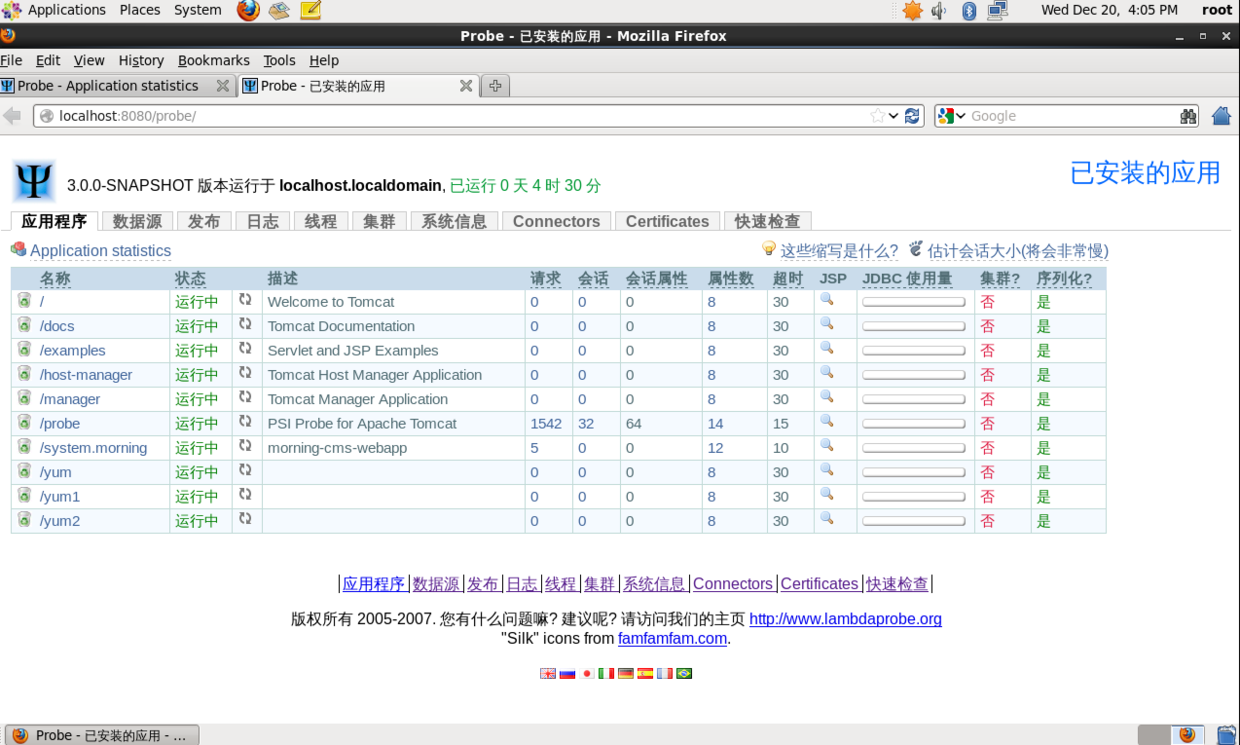Open the JSP magnifier for /examples

[x=827, y=348]
